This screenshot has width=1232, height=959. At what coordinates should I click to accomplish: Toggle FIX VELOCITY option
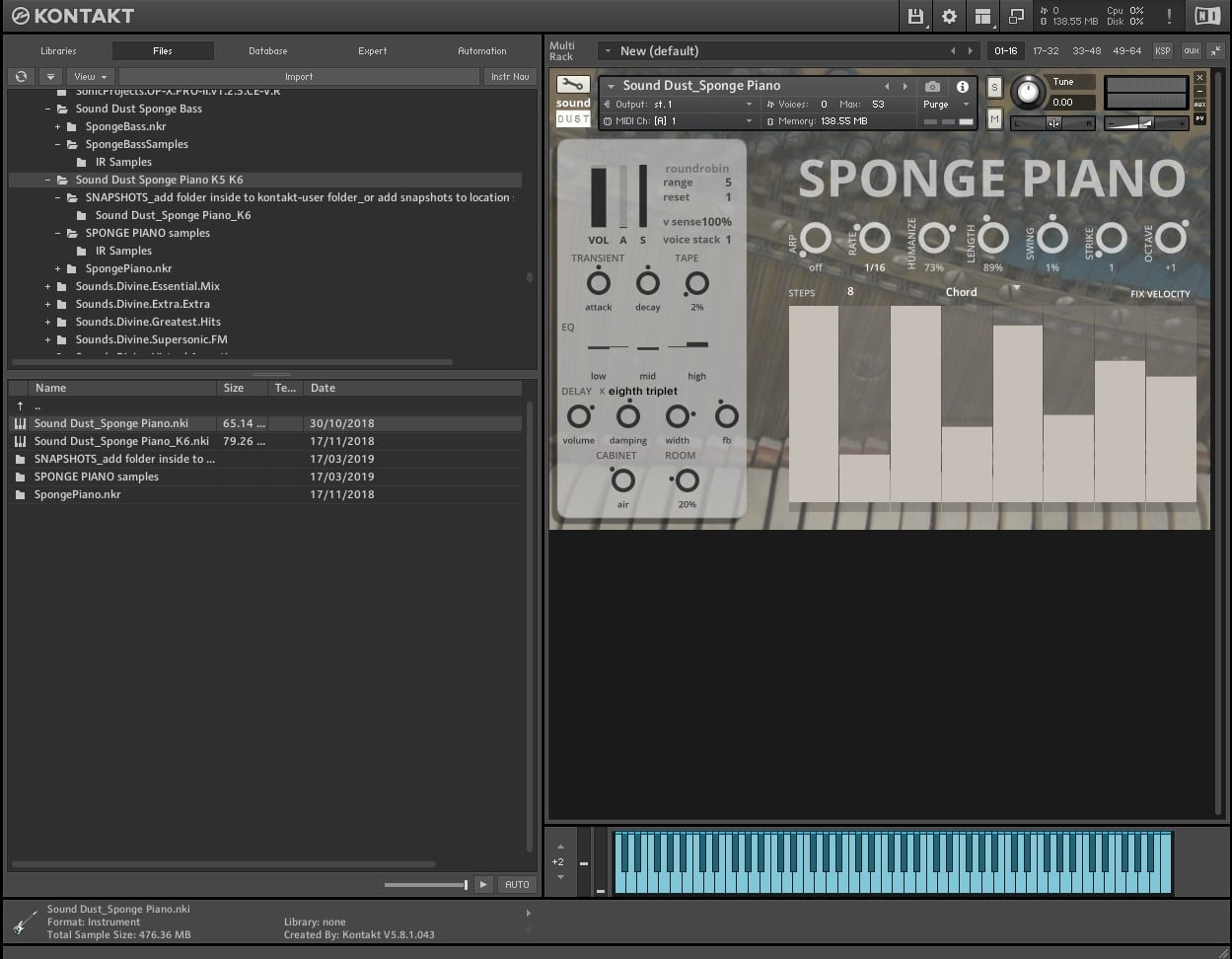point(1160,294)
